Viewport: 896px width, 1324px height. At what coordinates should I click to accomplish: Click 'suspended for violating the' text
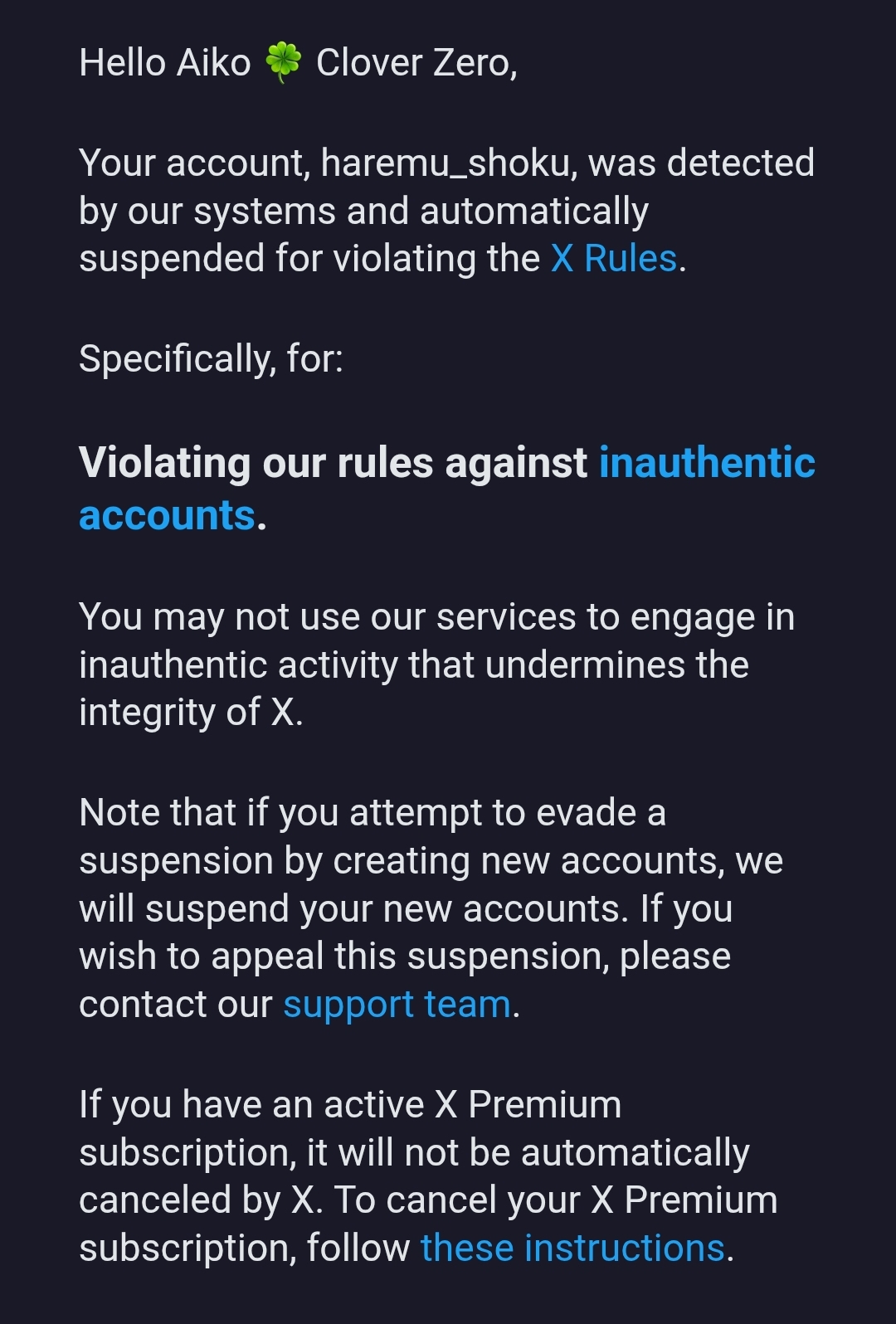(309, 259)
